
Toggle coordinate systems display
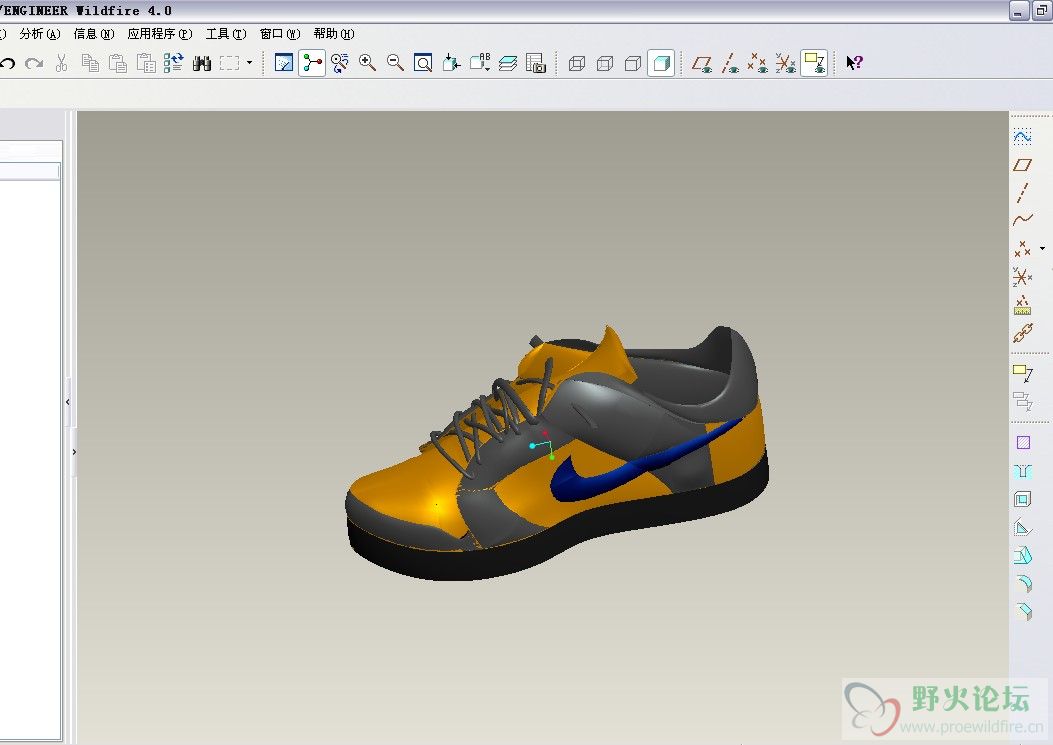786,63
